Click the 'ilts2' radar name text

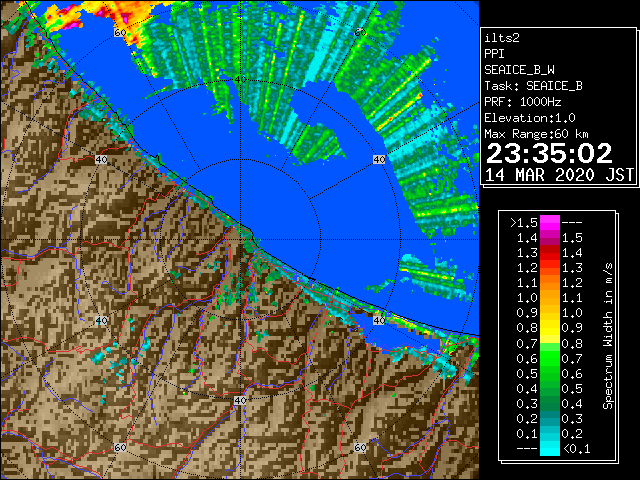click(x=502, y=38)
